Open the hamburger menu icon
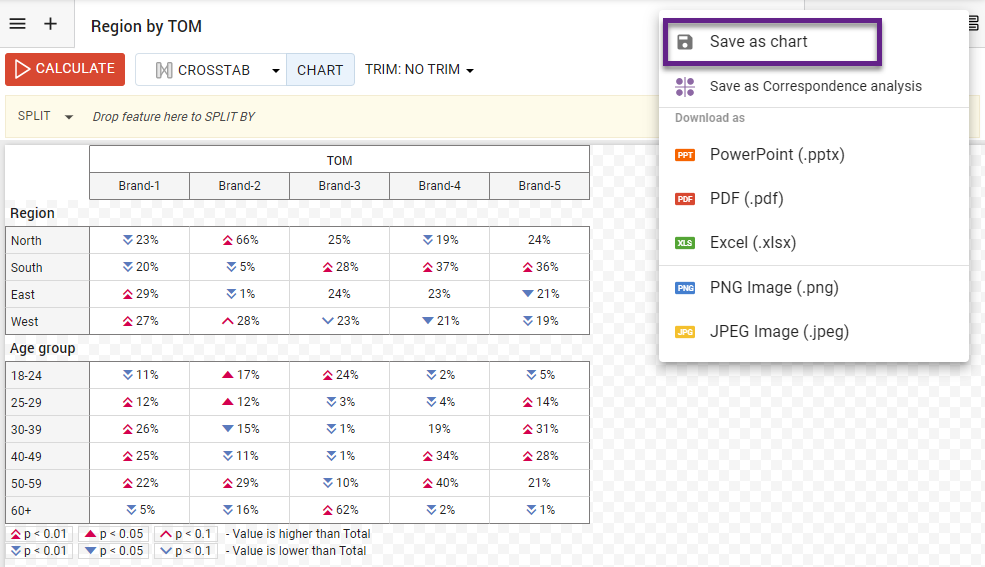This screenshot has height=567, width=985. [17, 24]
